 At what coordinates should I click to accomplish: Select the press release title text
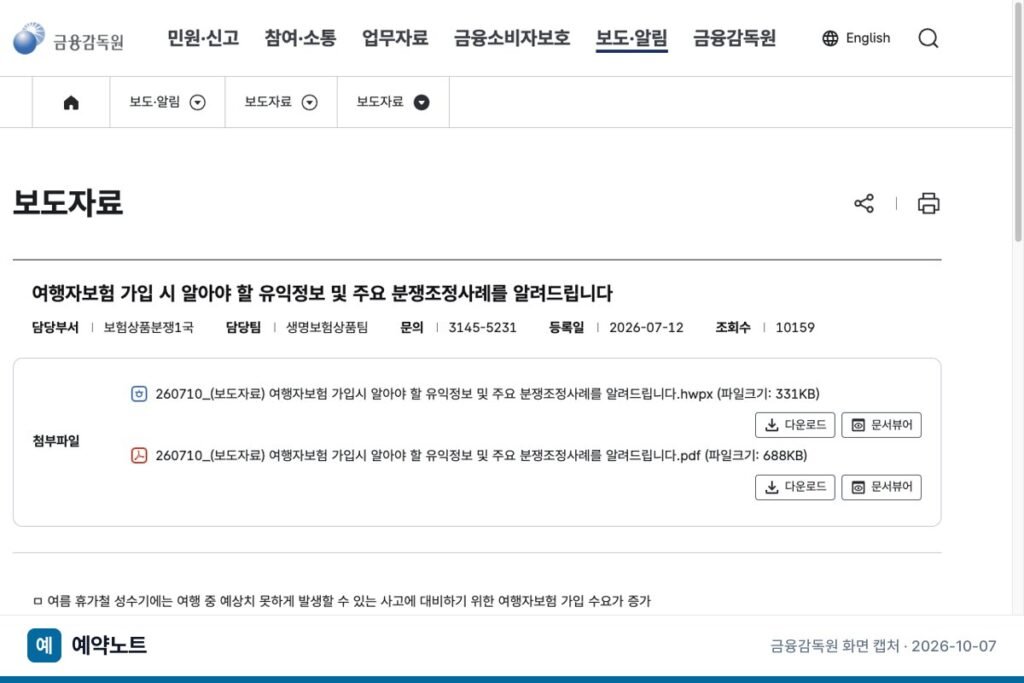[322, 293]
